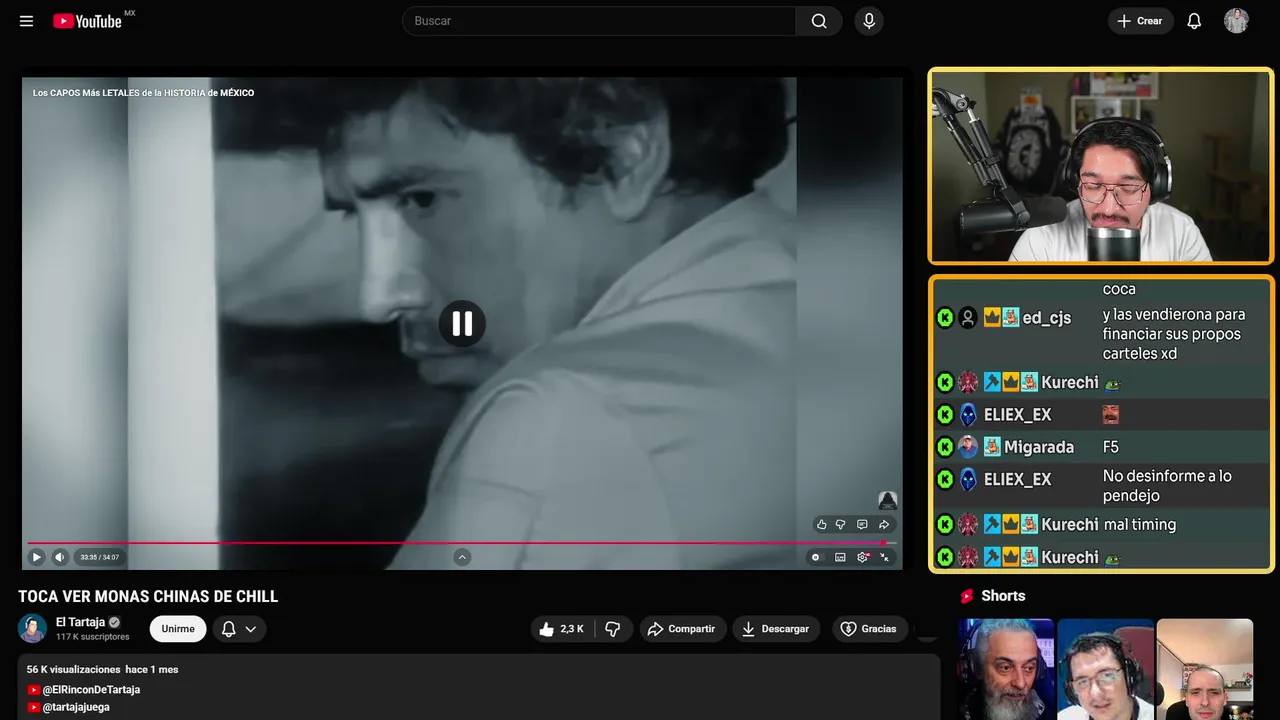Click the streamer webcam overlay
Image resolution: width=1280 pixels, height=720 pixels.
(x=1101, y=166)
